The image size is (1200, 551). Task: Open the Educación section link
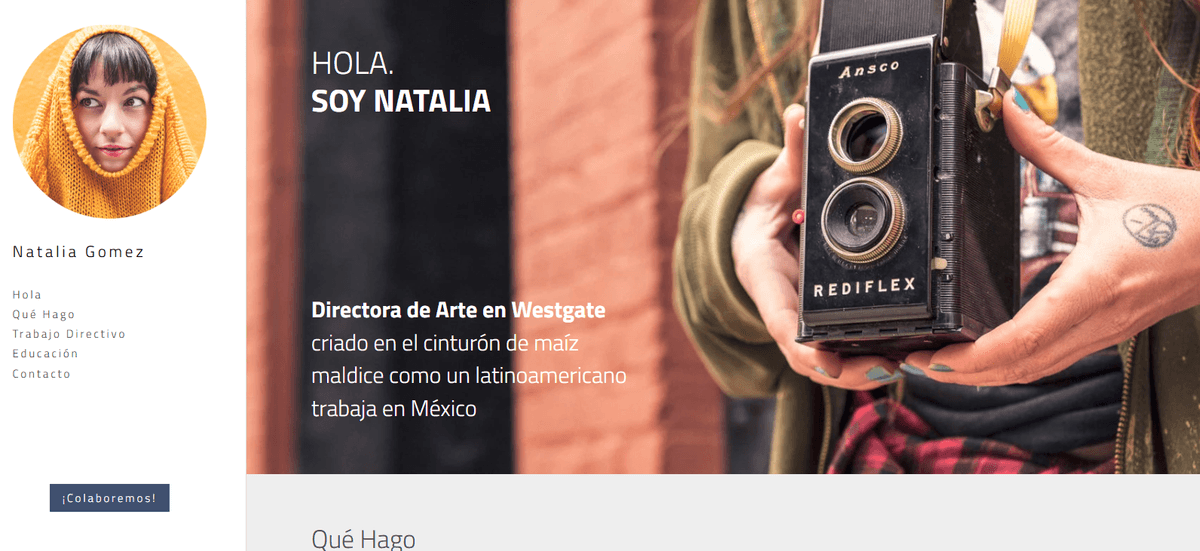coord(45,353)
